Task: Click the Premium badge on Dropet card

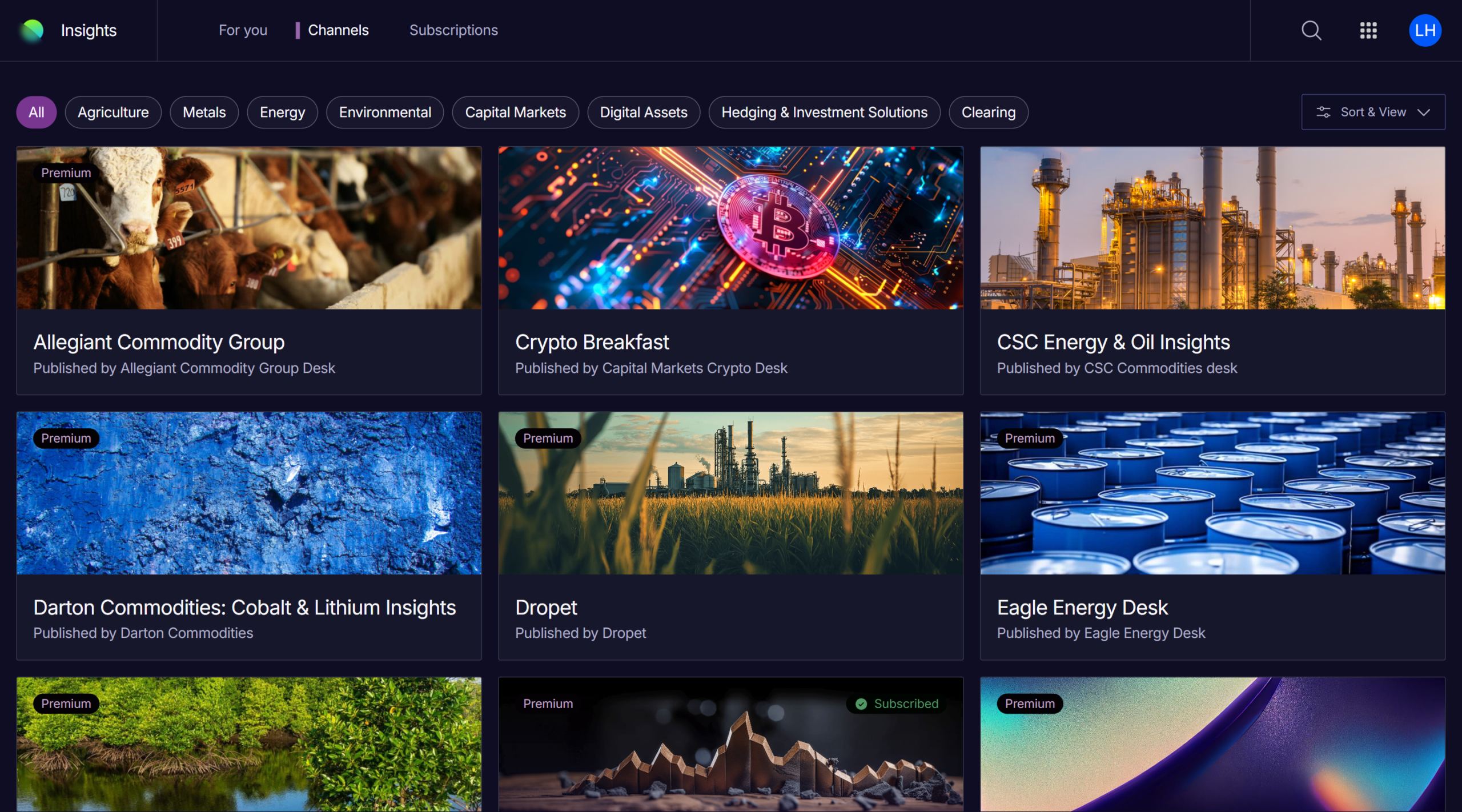Action: tap(548, 439)
